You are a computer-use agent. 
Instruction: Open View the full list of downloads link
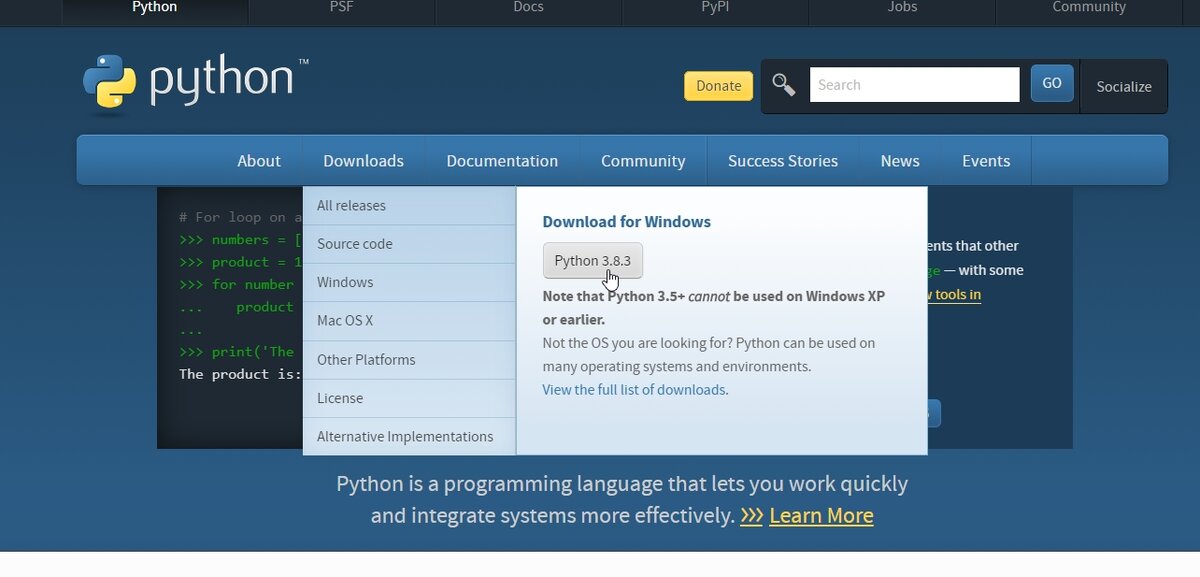pyautogui.click(x=635, y=390)
